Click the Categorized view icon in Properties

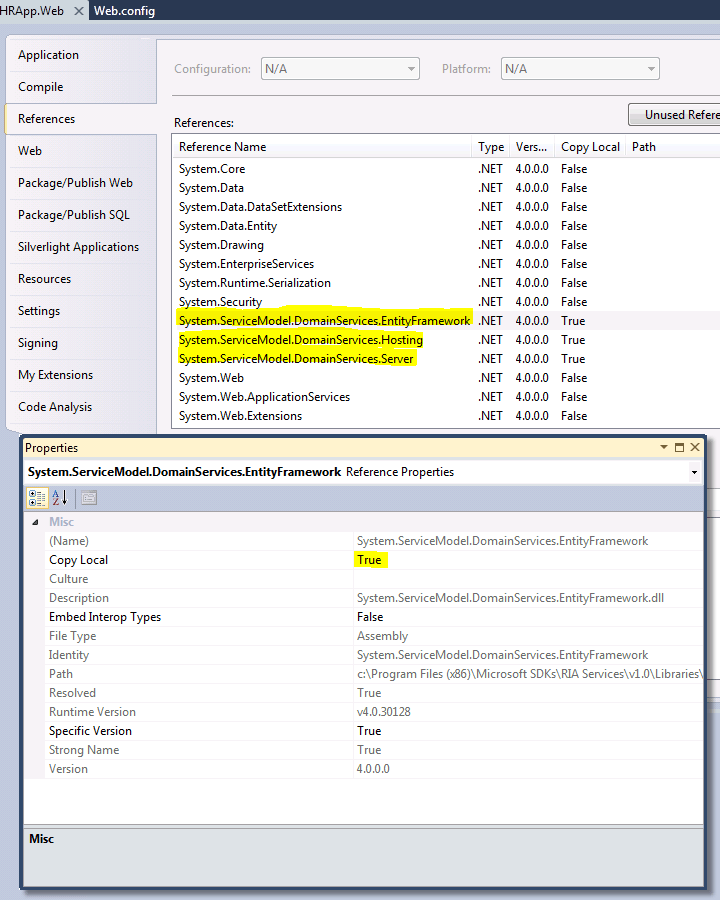pos(37,498)
